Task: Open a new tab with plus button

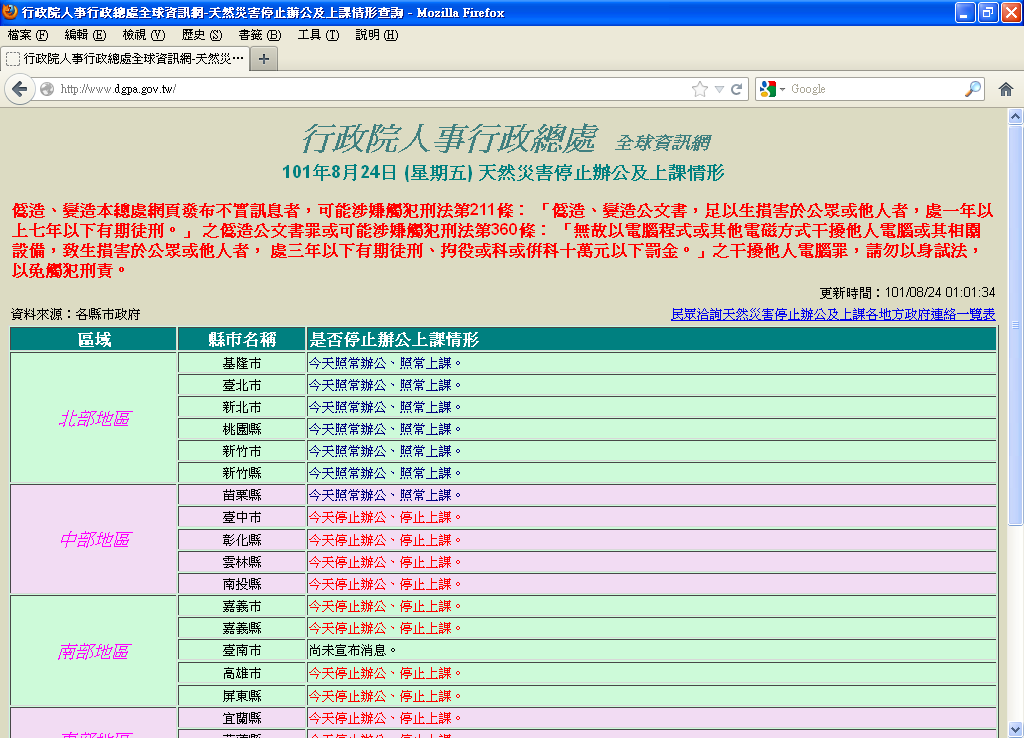Action: [264, 58]
